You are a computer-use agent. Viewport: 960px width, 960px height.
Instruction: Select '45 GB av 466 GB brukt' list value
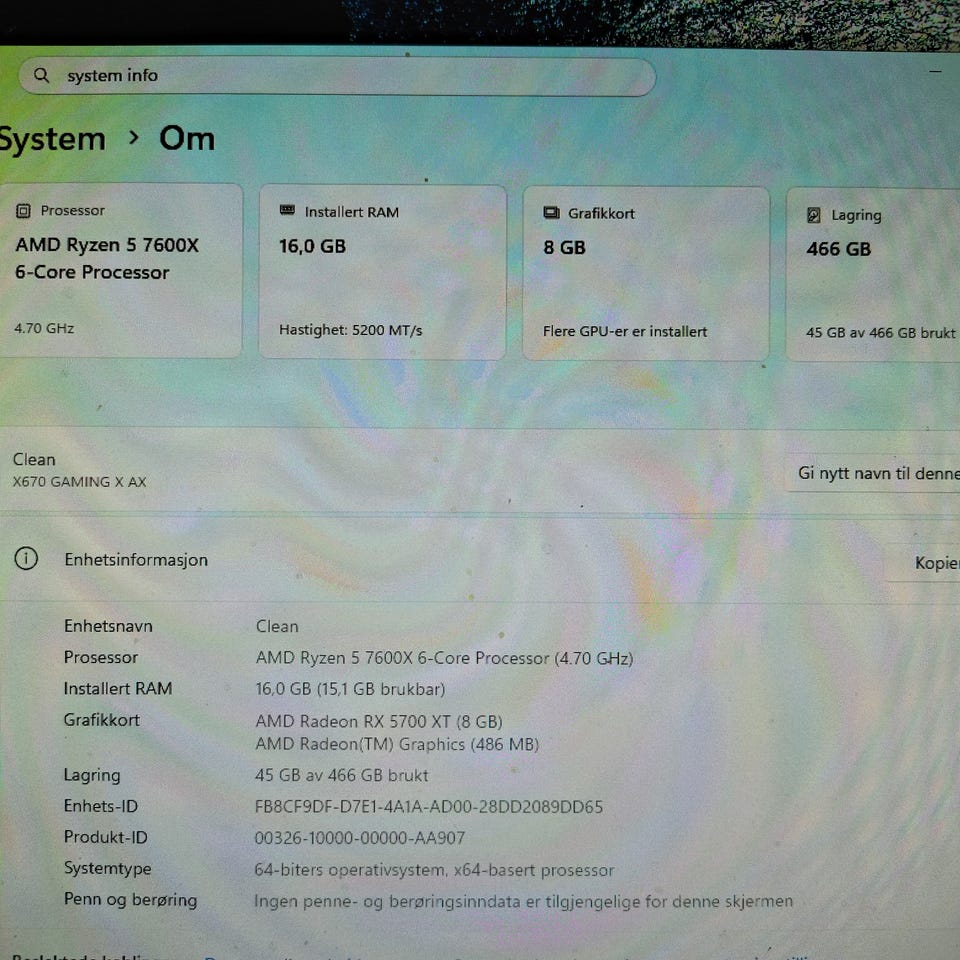(x=341, y=775)
